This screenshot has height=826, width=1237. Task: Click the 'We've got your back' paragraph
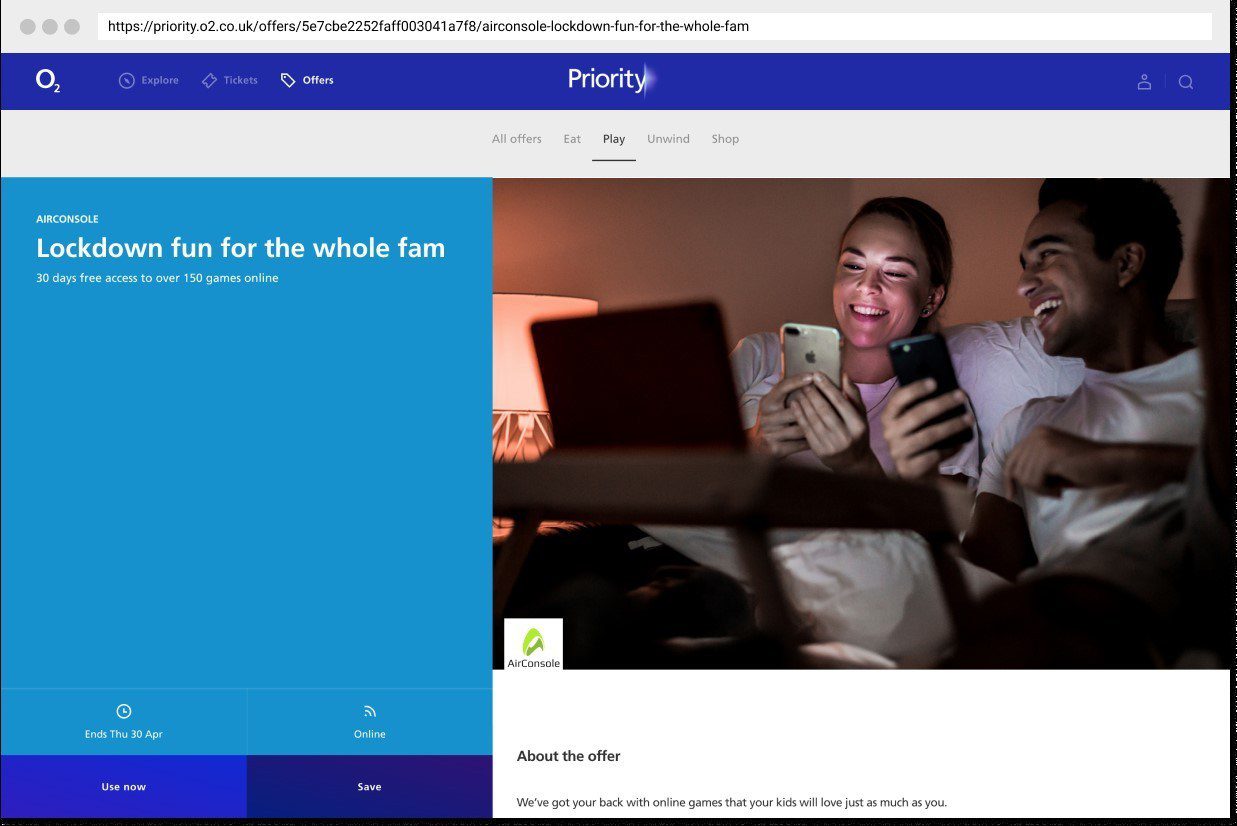point(731,802)
